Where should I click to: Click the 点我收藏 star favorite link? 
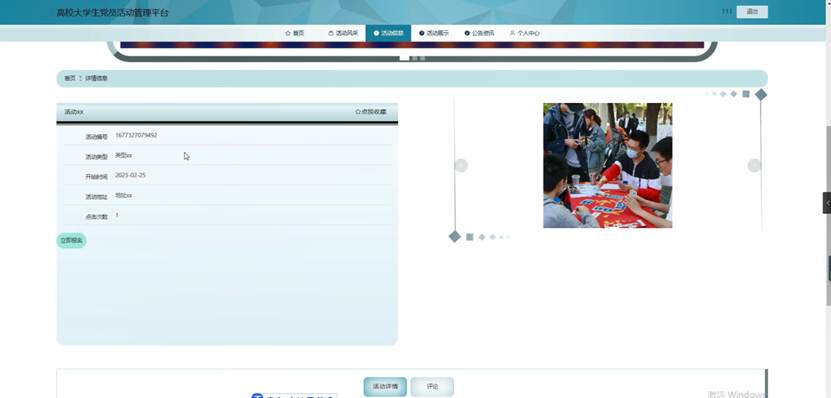370,112
